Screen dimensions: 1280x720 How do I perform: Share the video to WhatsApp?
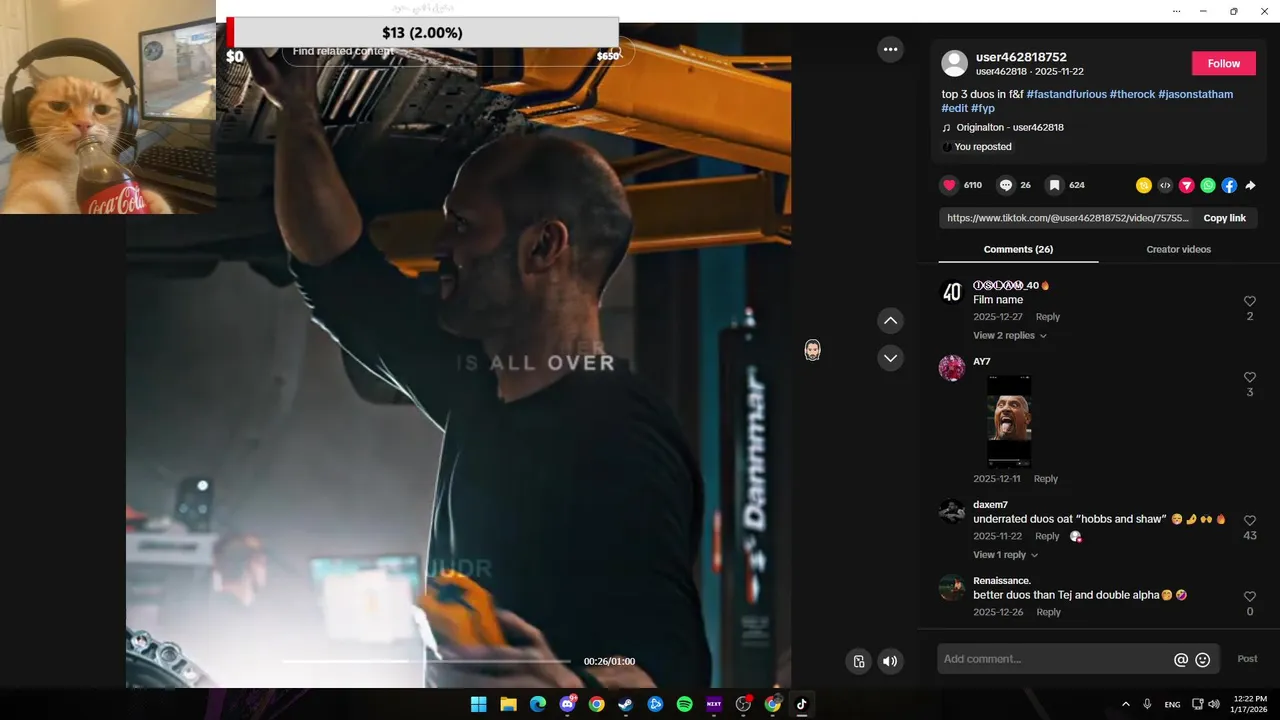tap(1208, 185)
